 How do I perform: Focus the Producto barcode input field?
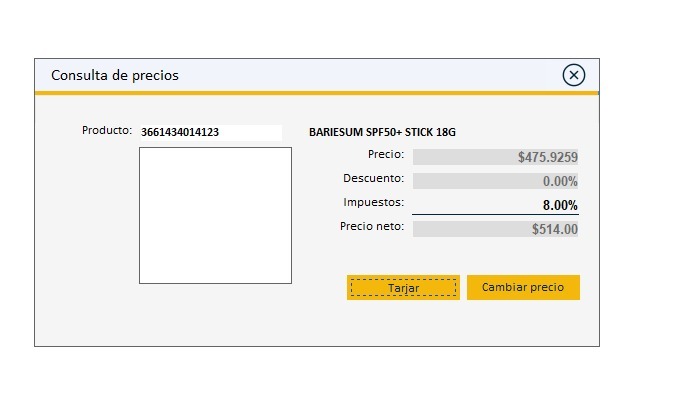pos(210,132)
